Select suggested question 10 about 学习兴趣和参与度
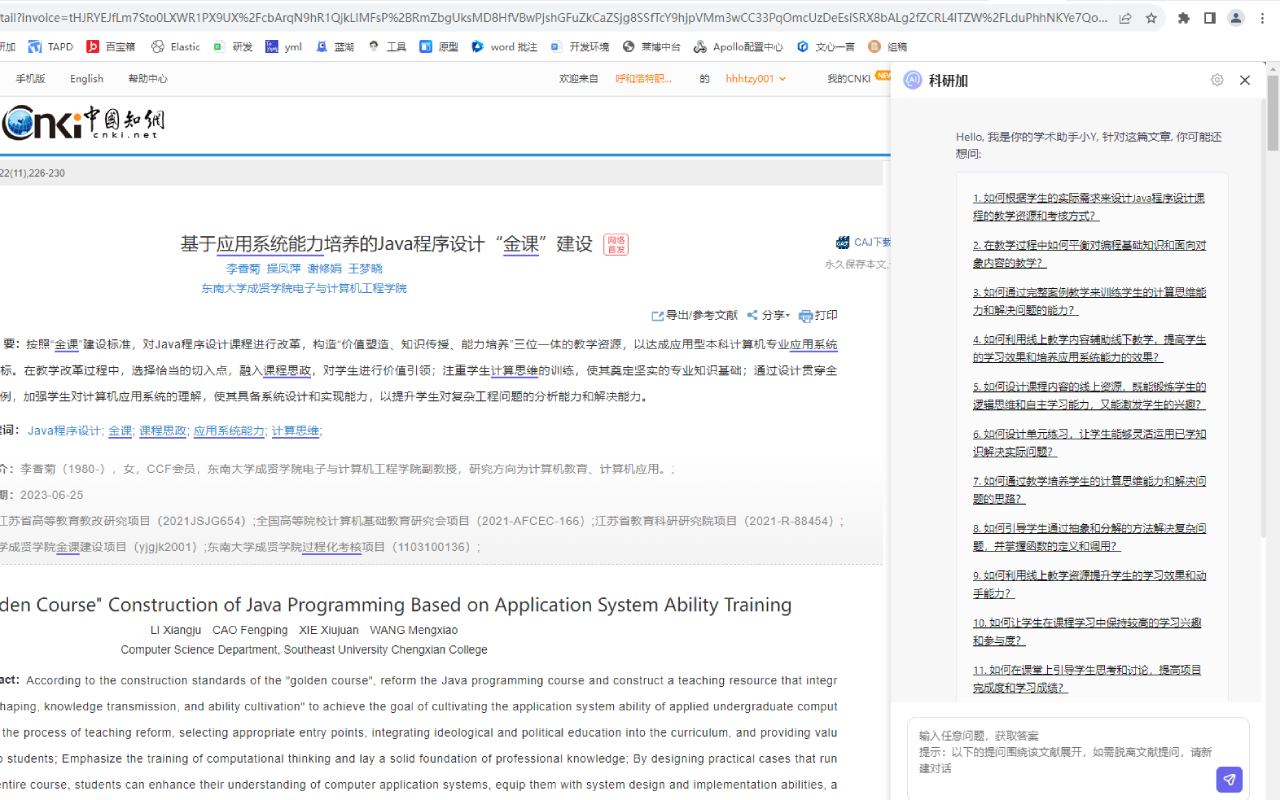 [1087, 631]
